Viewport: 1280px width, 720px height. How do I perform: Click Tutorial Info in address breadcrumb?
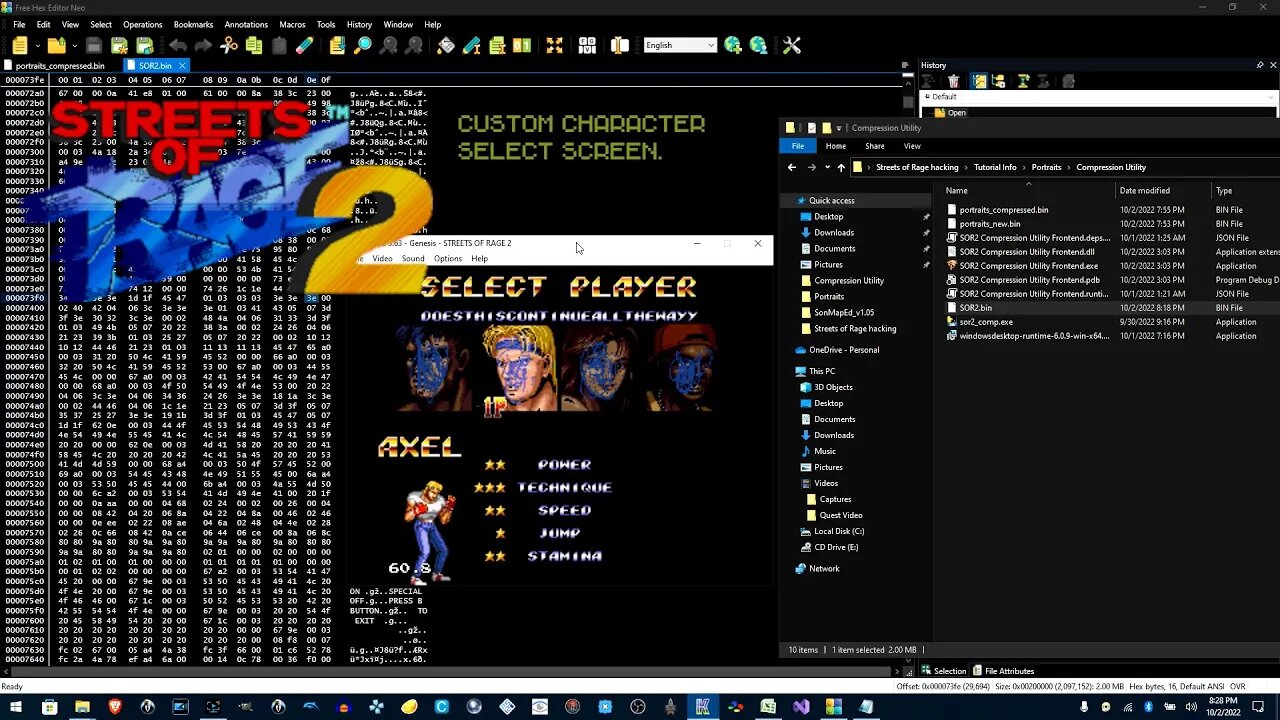[995, 167]
